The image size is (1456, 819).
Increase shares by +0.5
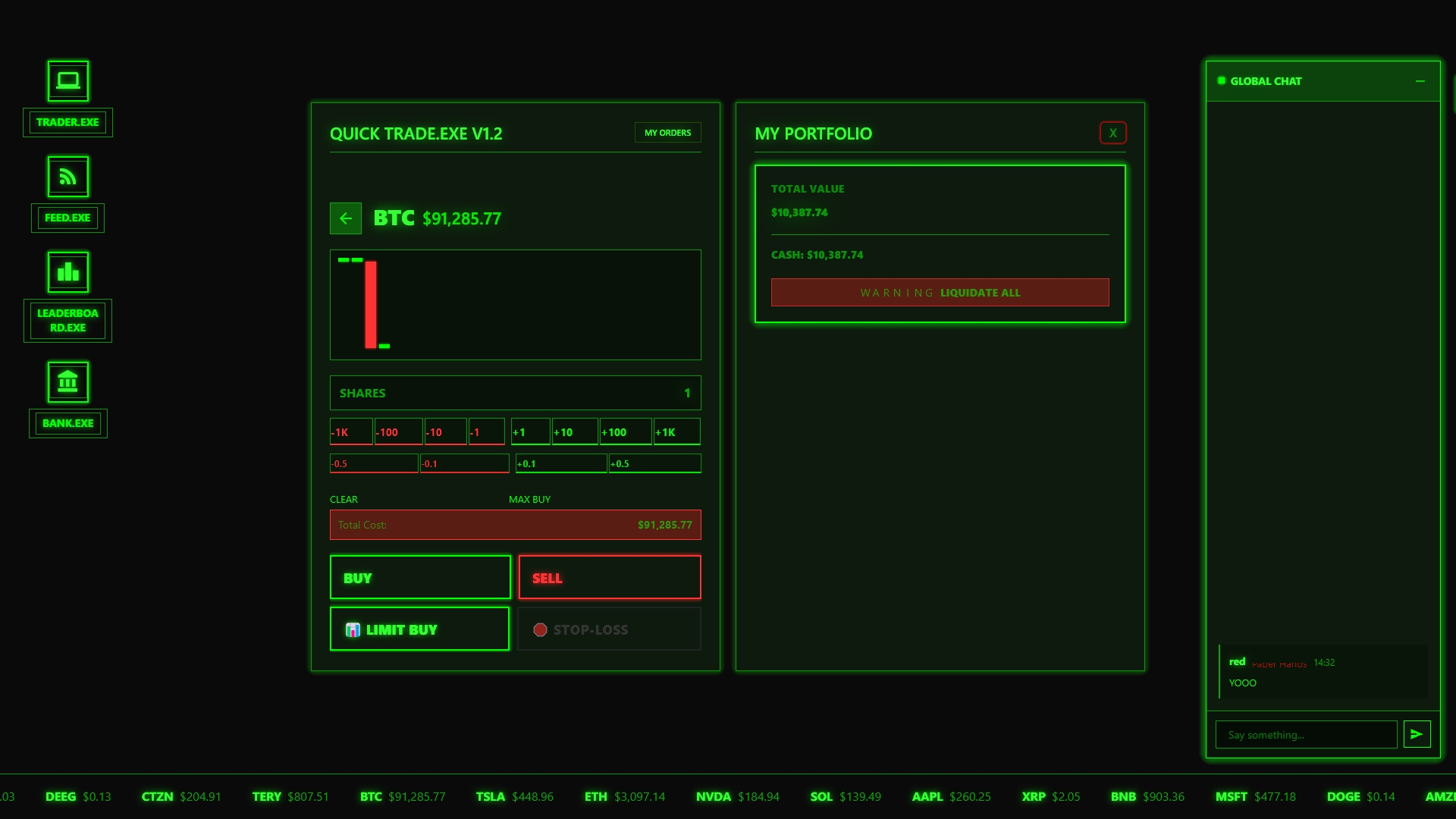click(x=654, y=463)
